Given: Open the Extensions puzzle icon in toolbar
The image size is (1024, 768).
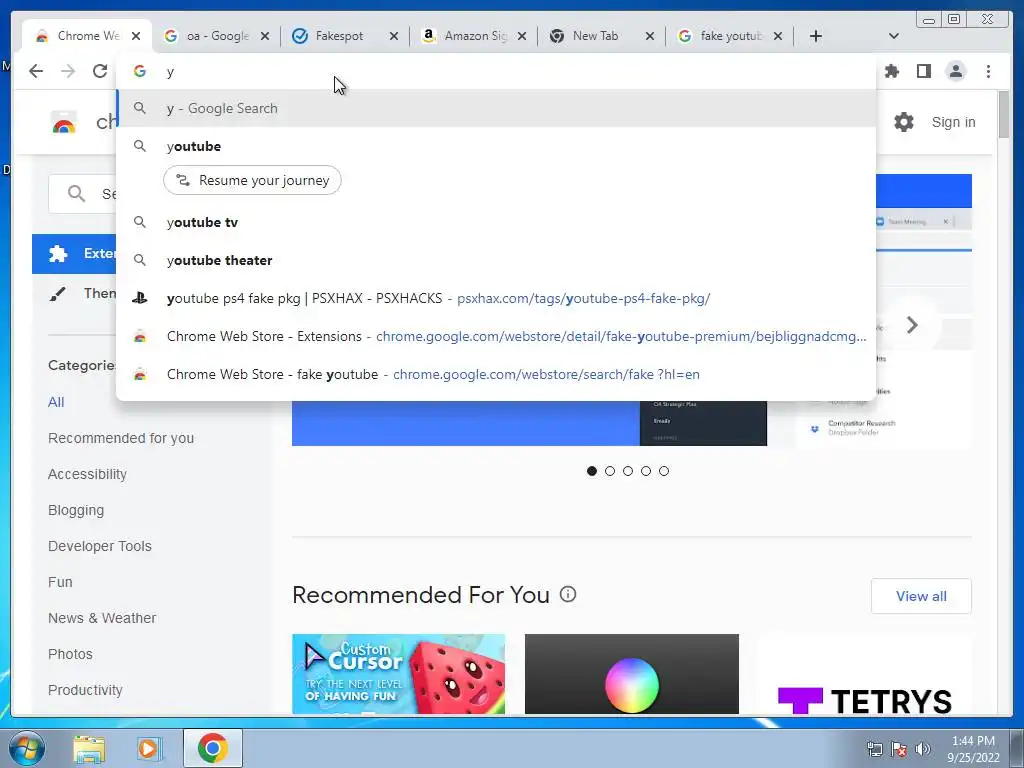Looking at the screenshot, I should coord(891,71).
